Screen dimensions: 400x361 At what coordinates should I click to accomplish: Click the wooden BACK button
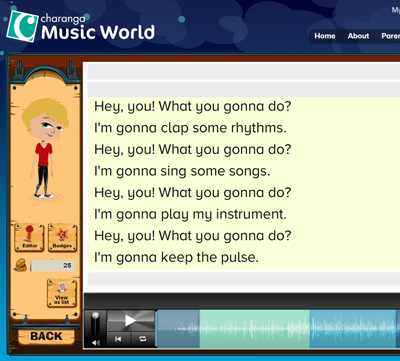pos(46,336)
